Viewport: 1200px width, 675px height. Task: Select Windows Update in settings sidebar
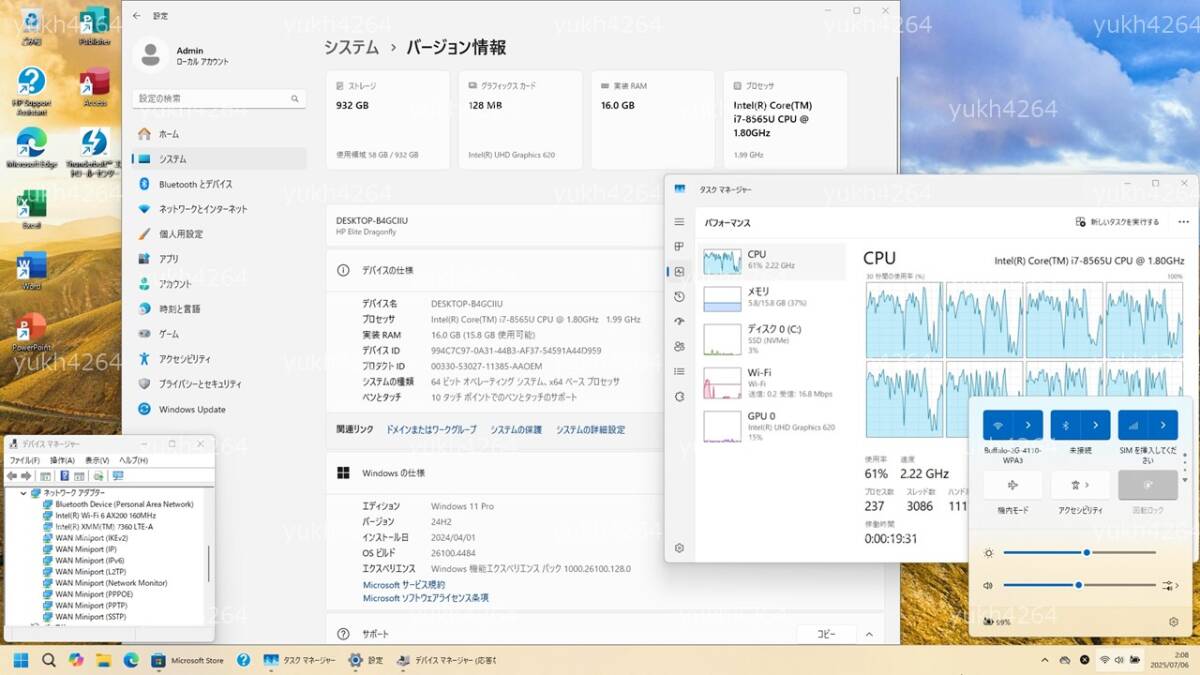(x=191, y=409)
